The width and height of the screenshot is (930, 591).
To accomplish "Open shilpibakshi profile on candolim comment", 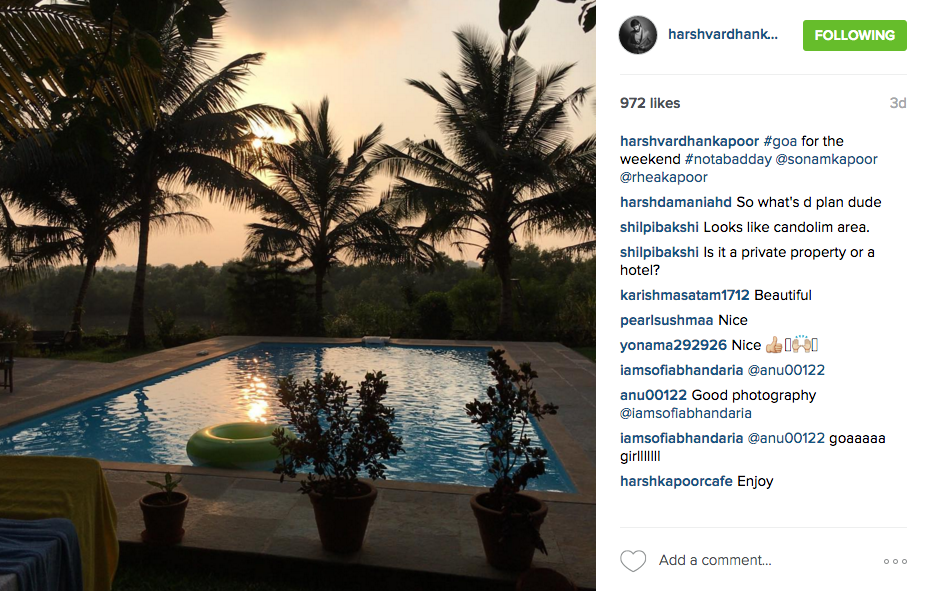I will [659, 227].
